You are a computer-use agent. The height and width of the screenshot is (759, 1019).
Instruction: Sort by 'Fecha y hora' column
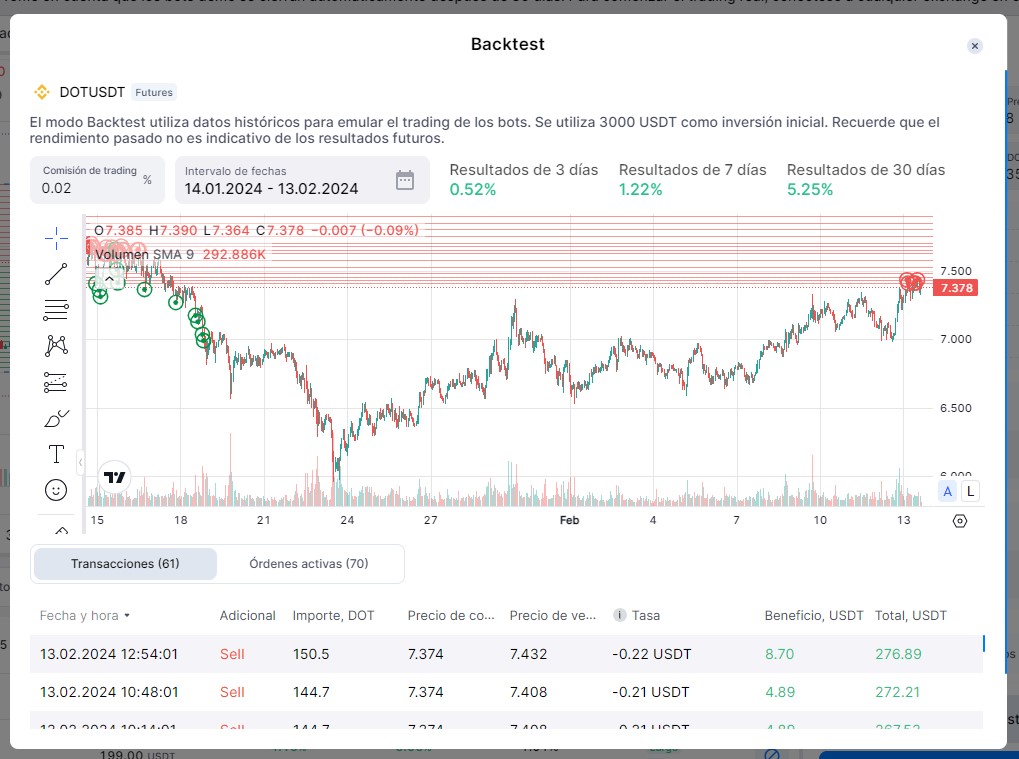tap(85, 616)
